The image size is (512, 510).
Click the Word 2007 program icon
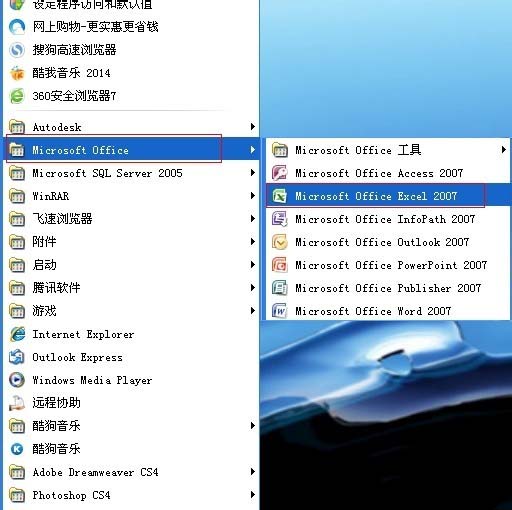(x=279, y=311)
